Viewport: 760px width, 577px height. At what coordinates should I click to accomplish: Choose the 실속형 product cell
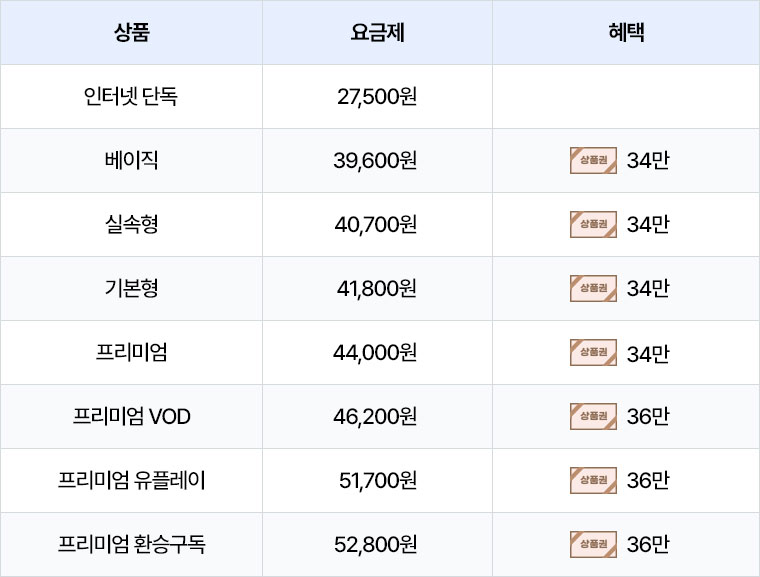pos(131,224)
